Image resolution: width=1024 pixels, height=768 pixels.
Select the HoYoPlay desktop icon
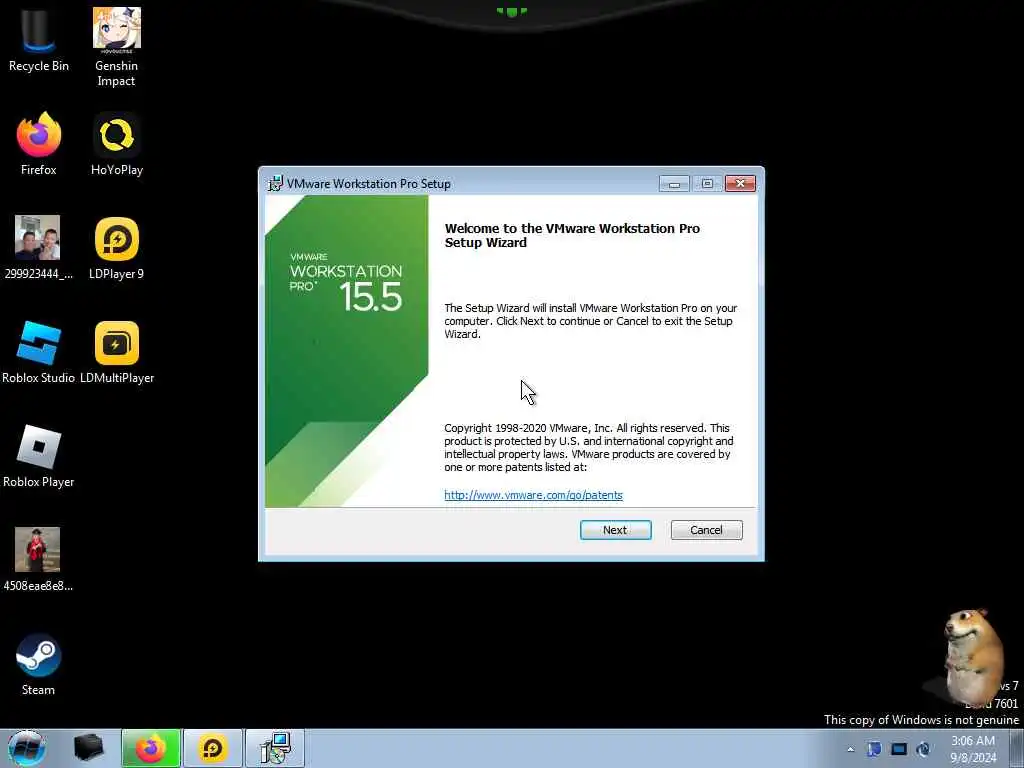(x=117, y=144)
